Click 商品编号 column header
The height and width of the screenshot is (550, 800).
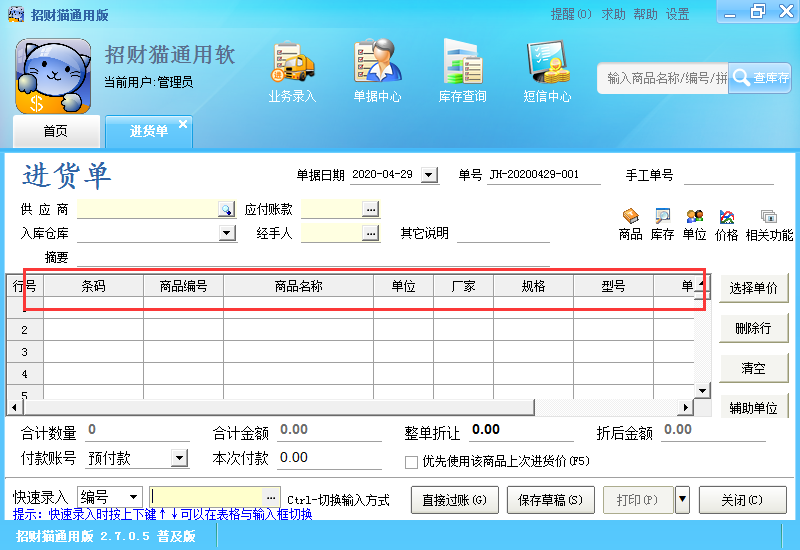pos(183,286)
